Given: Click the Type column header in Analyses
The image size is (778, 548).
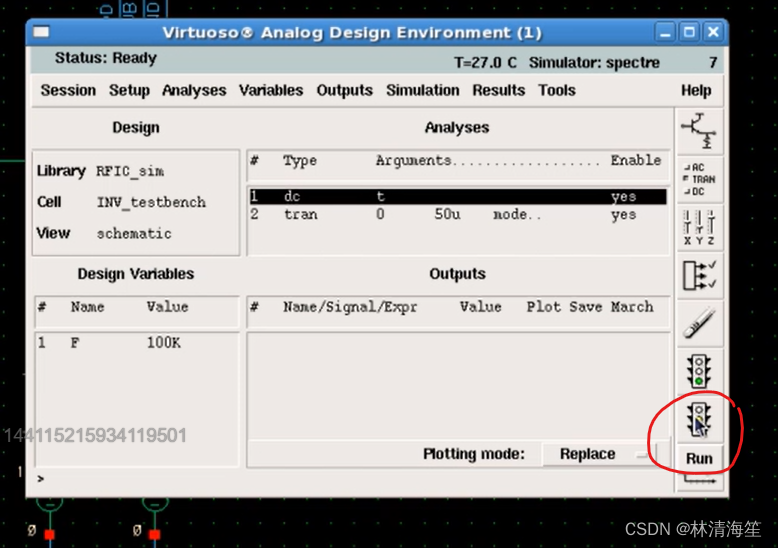Looking at the screenshot, I should click(x=300, y=161).
